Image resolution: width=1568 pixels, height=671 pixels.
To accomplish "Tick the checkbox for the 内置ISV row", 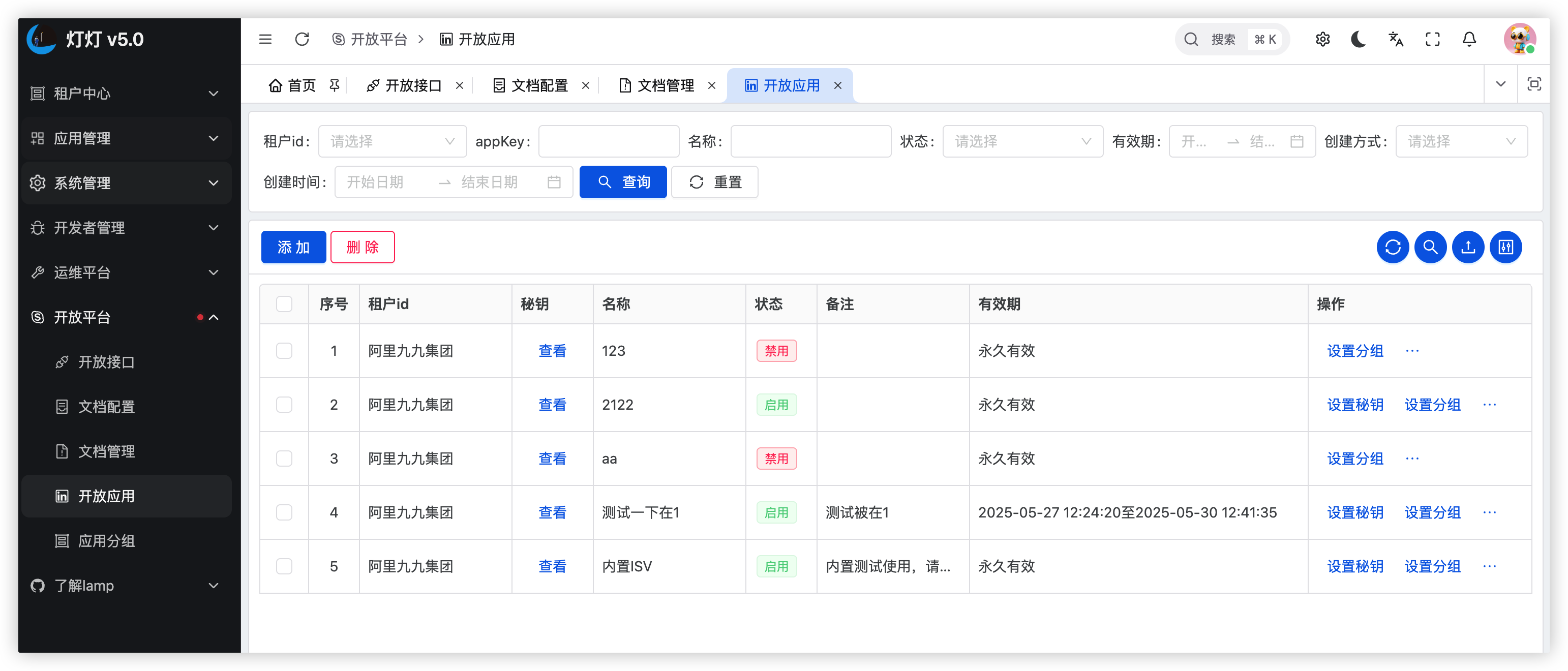I will pos(284,566).
